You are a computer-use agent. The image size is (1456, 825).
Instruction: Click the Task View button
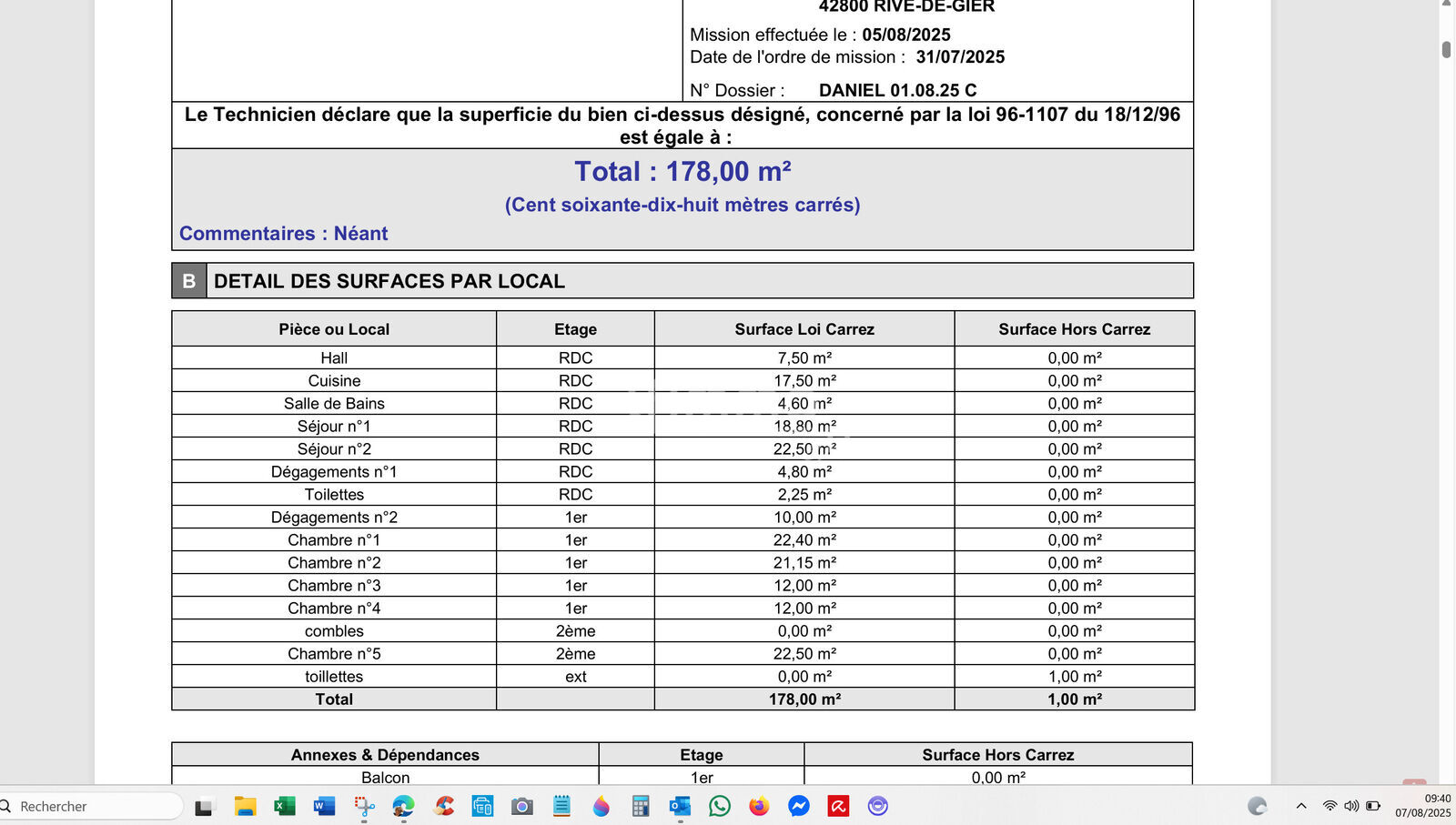pos(204,806)
